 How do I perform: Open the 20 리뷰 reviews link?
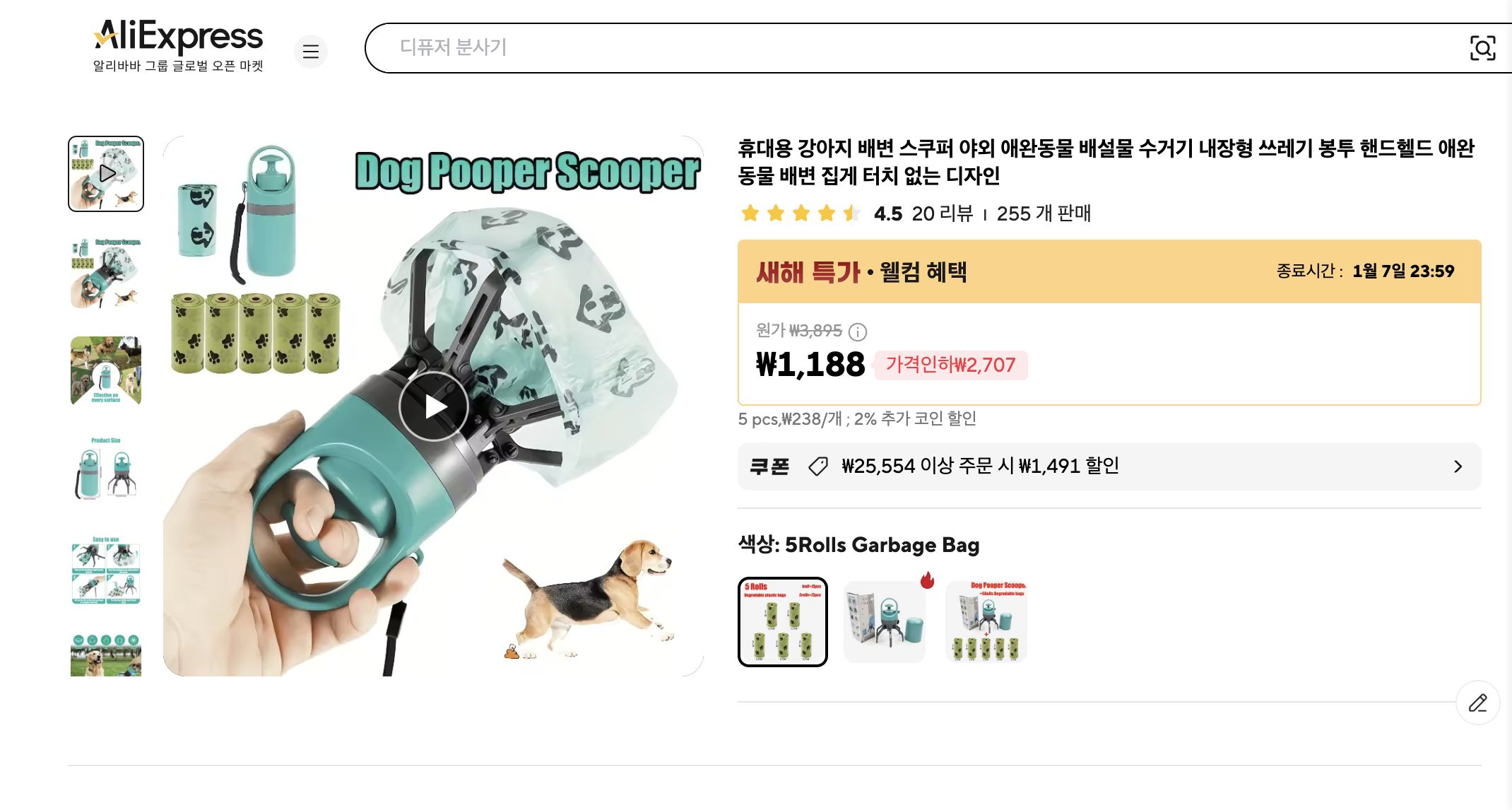[943, 213]
